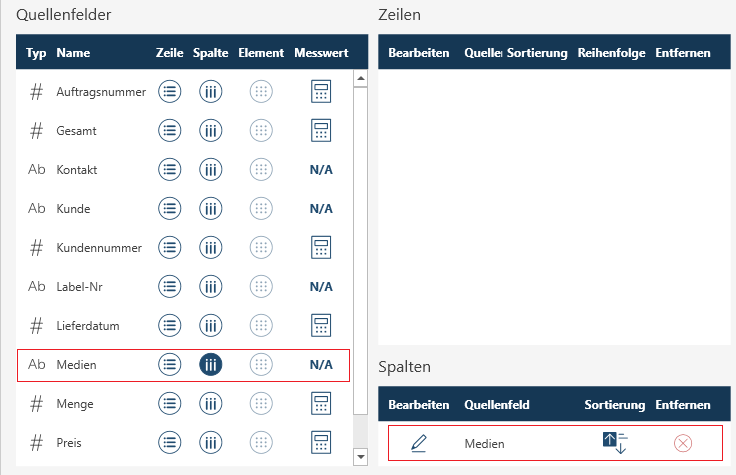Add Menge as a measure value
736x475 pixels.
pos(321,404)
